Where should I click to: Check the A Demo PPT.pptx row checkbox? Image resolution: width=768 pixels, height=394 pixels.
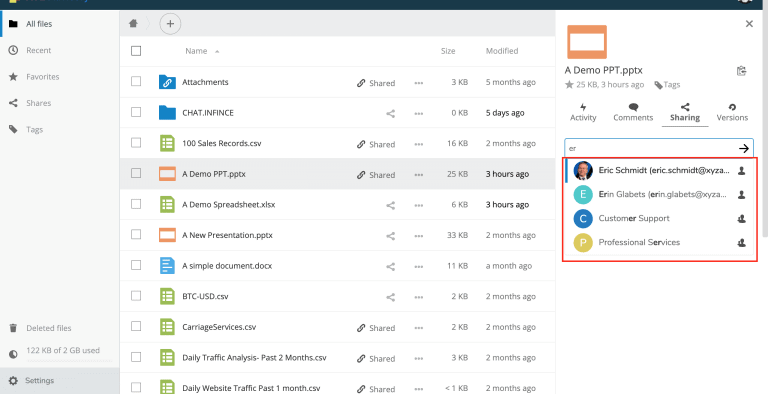(136, 173)
